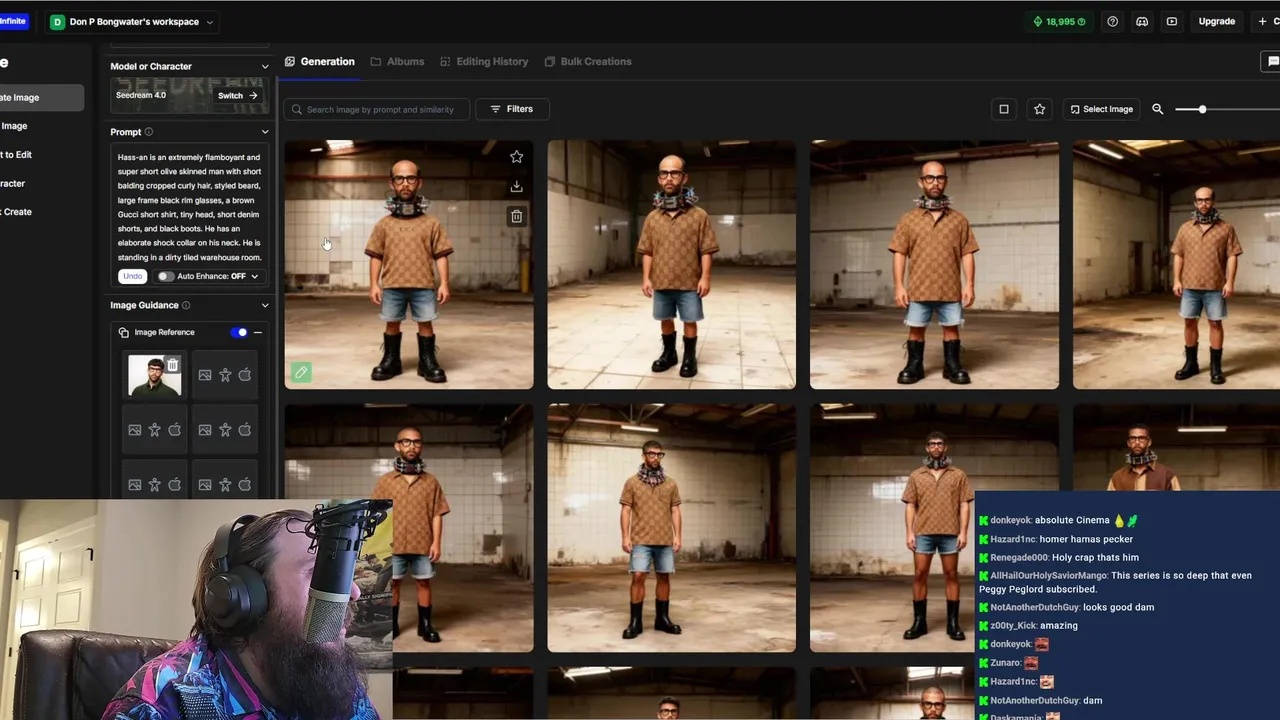Viewport: 1280px width, 720px height.
Task: Click chat message 'absolute Cinema'
Action: click(x=1073, y=520)
